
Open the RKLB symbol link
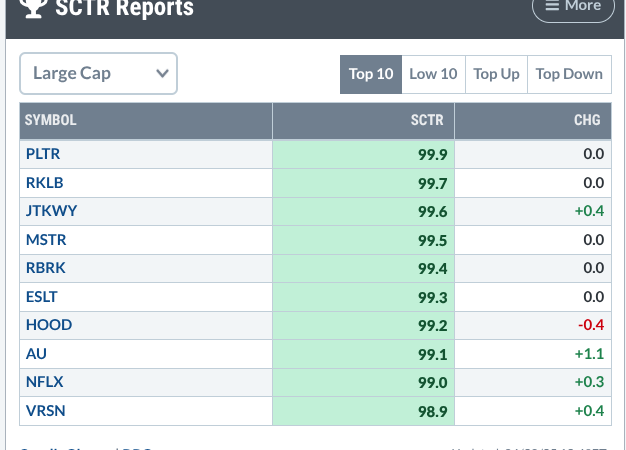point(44,183)
